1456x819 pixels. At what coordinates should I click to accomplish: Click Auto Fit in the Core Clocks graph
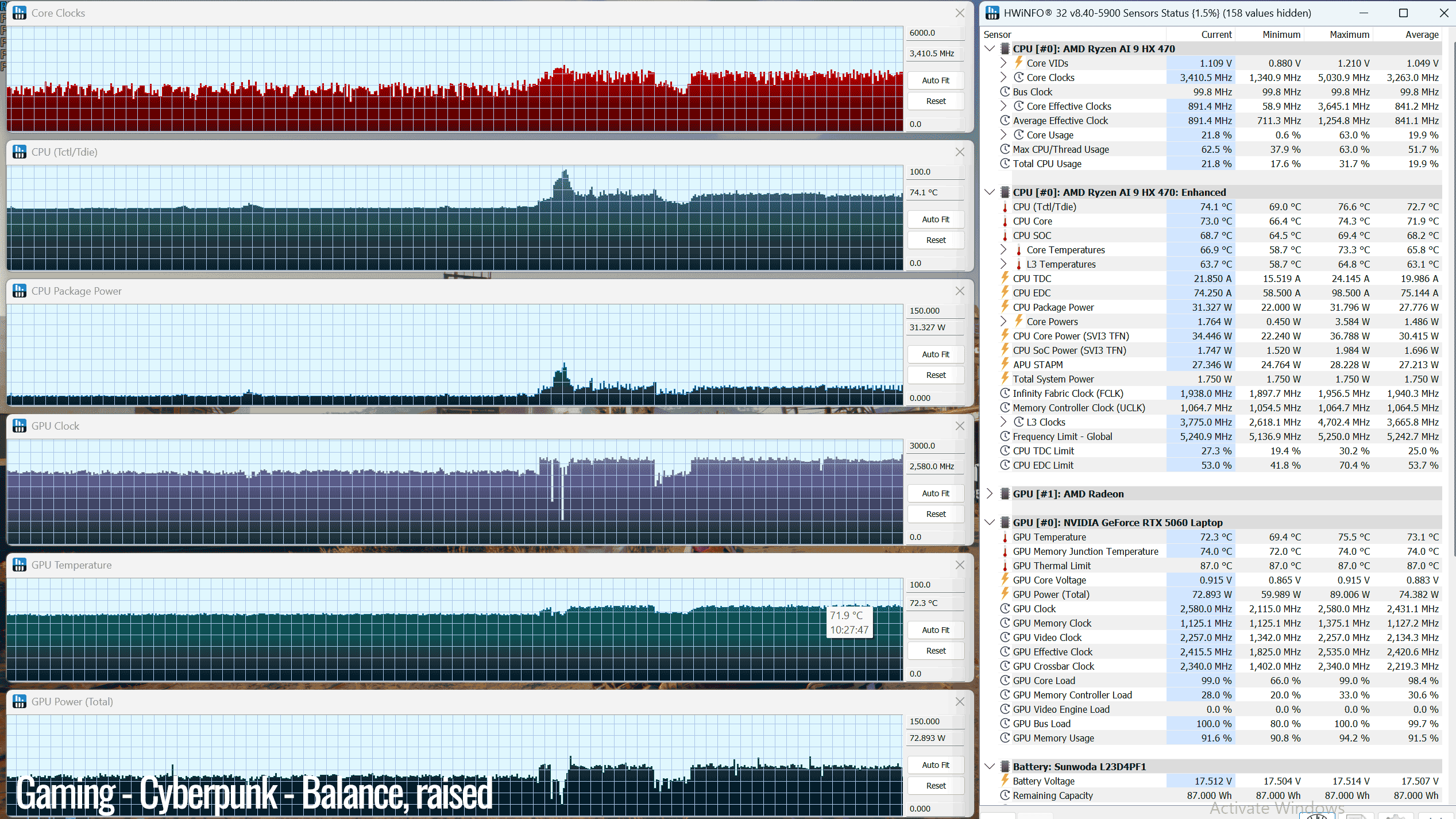coord(936,80)
